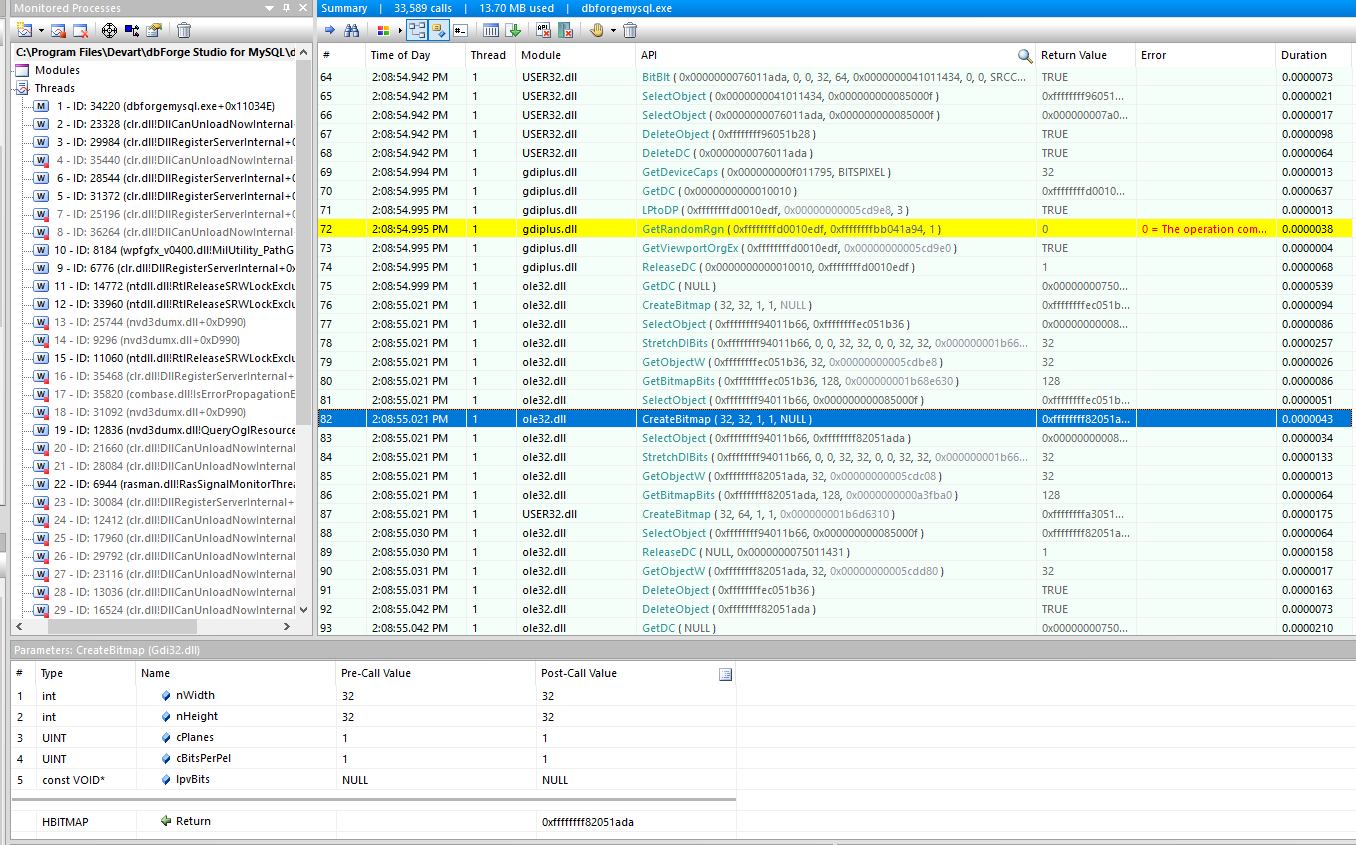Click the stop monitoring icon with red X
The width and height of the screenshot is (1356, 845).
point(79,30)
